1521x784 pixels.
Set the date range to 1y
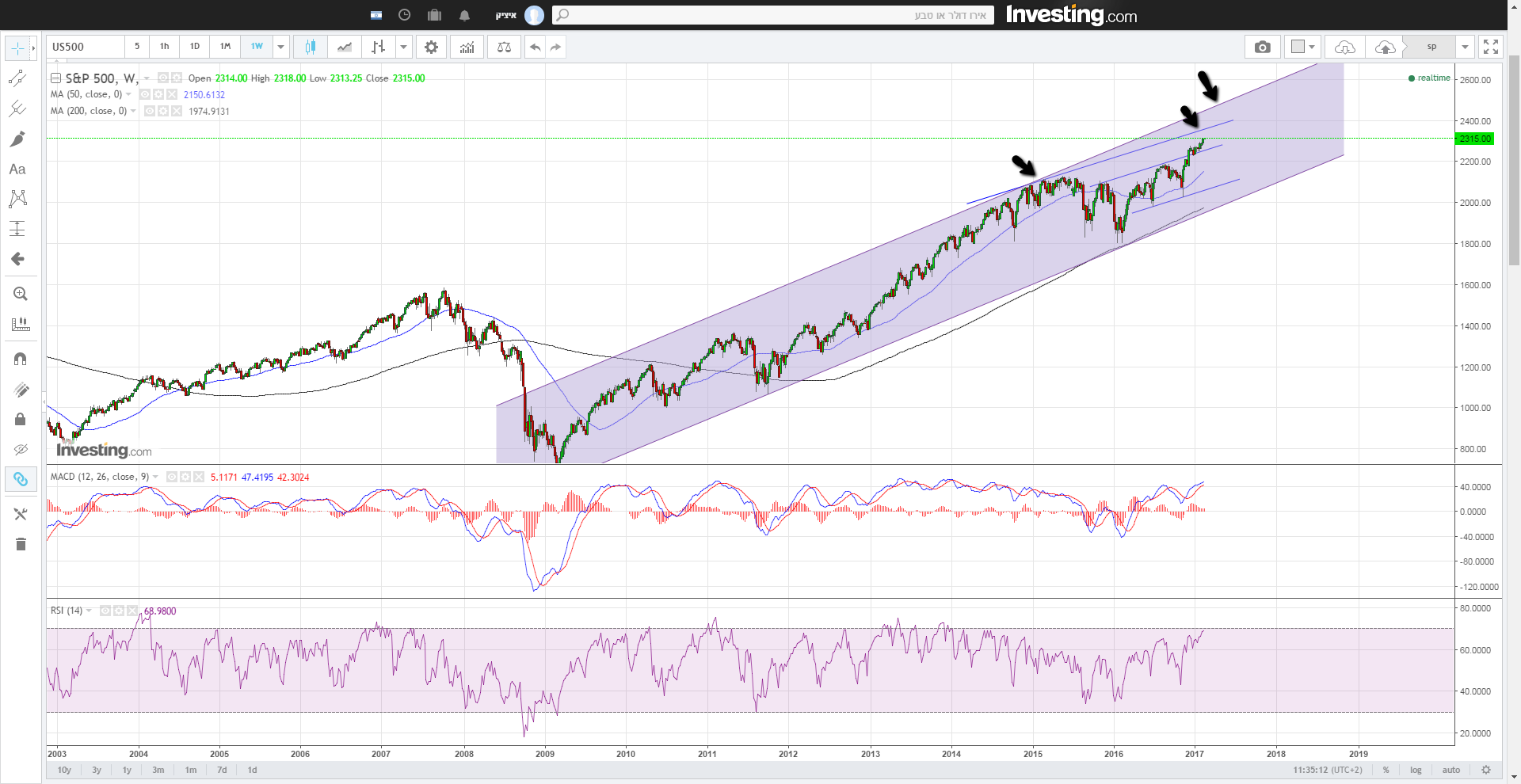pos(127,770)
